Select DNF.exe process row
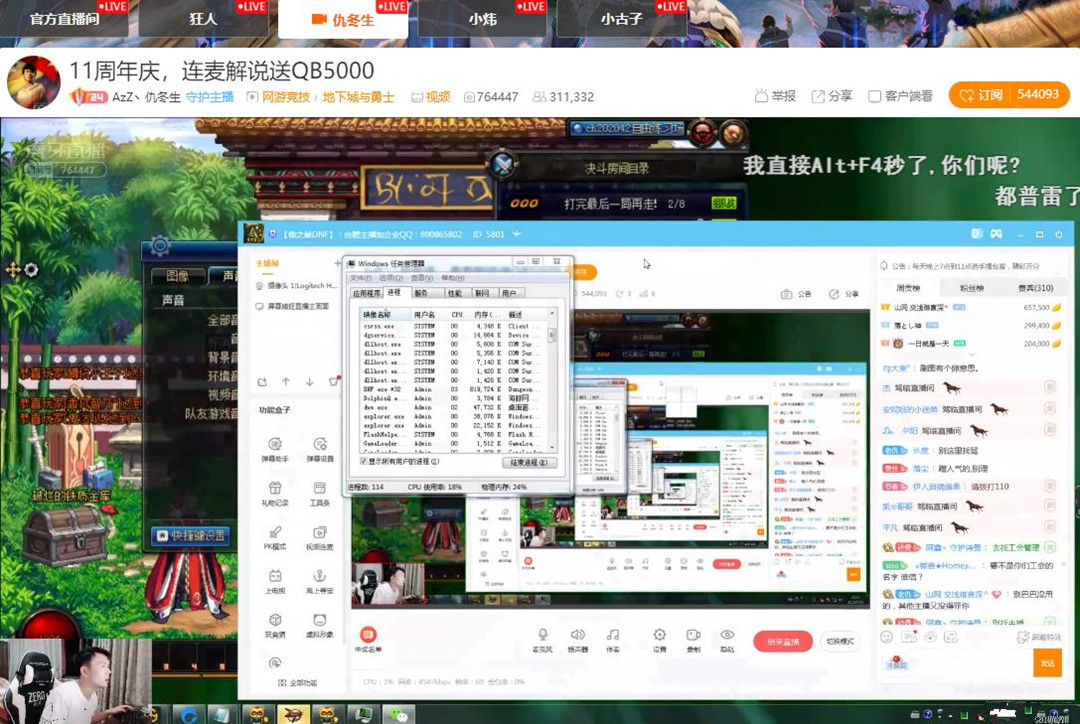 (453, 389)
